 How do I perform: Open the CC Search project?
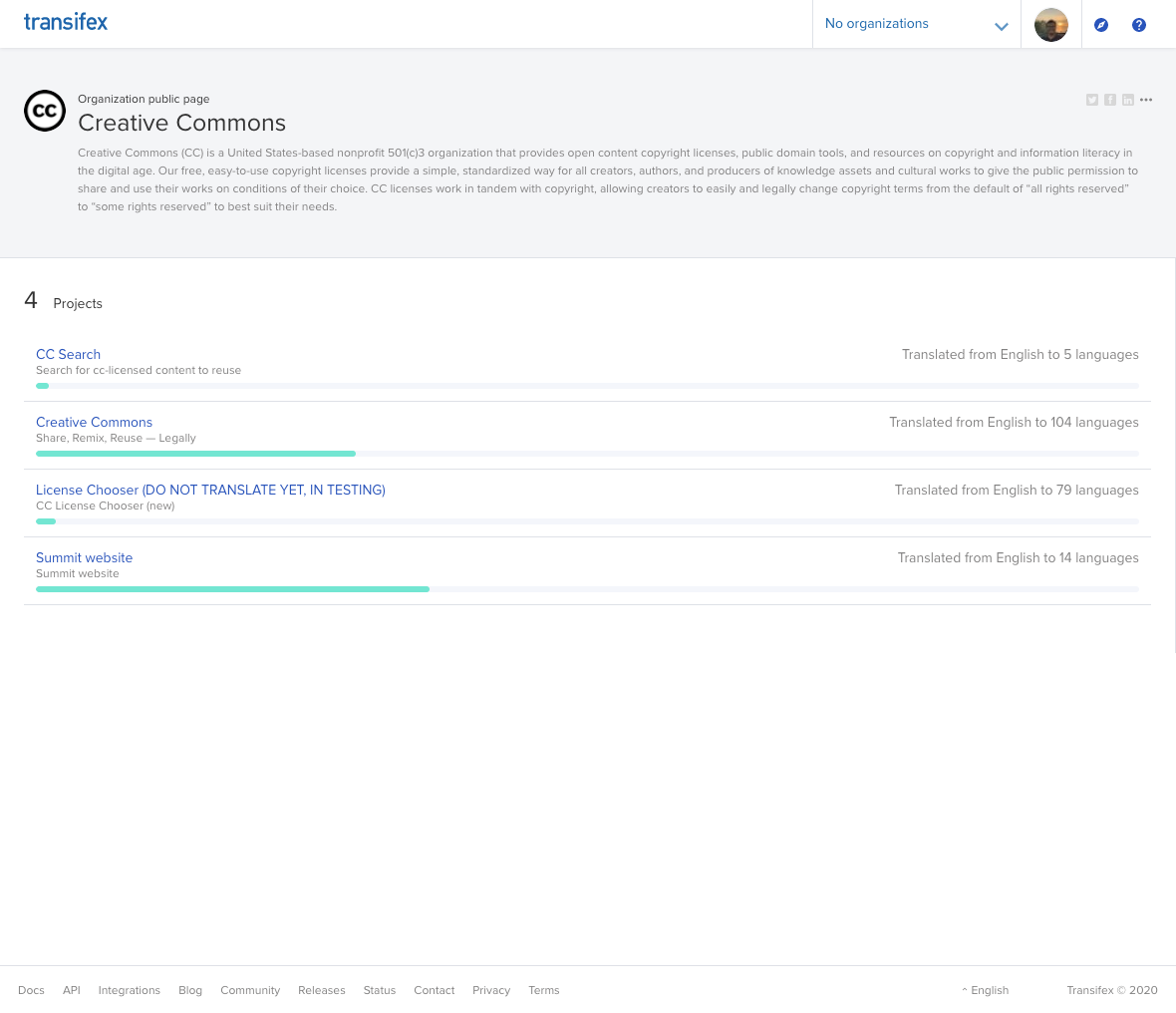pos(68,354)
